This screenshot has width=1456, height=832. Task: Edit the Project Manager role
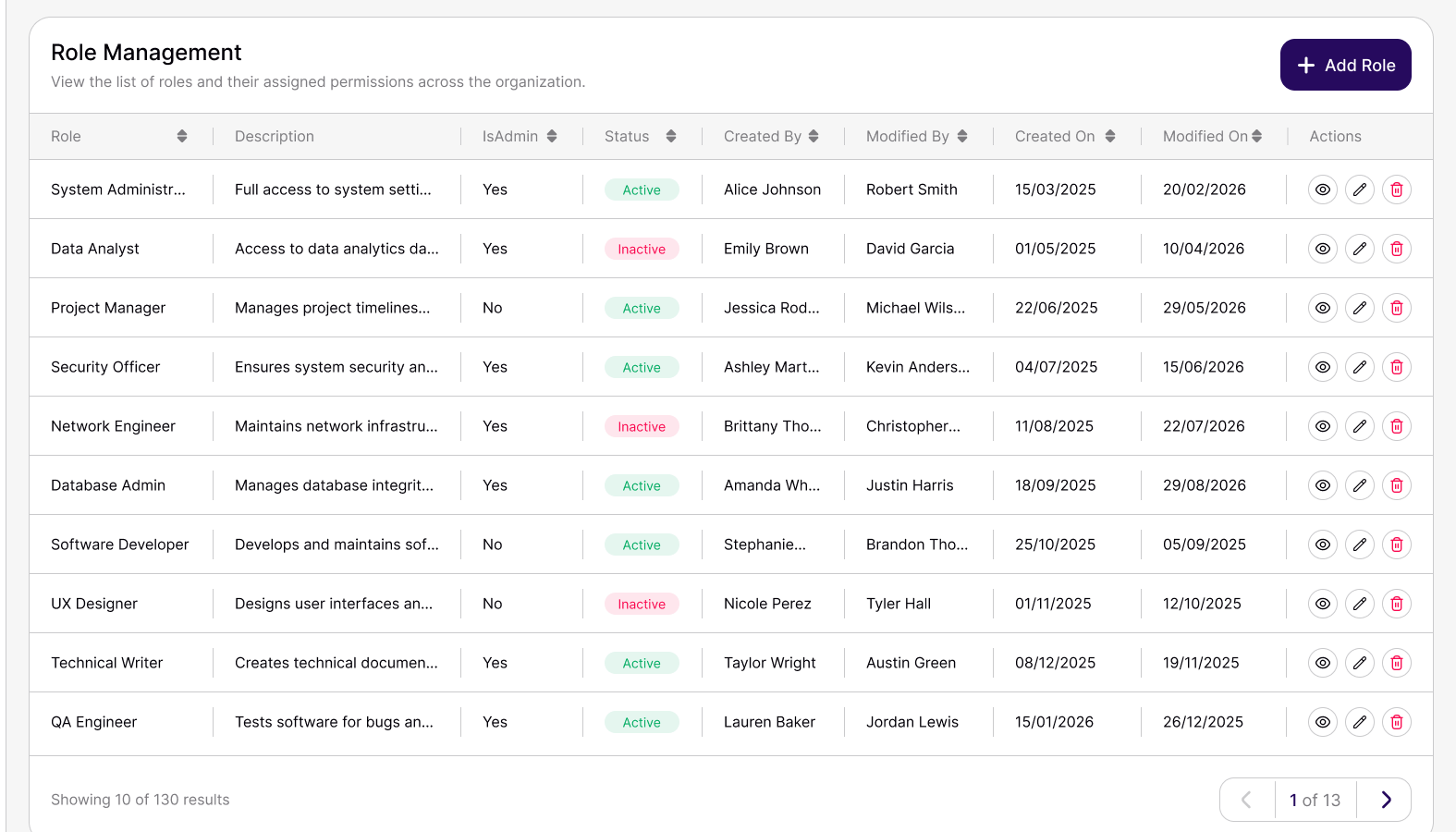(x=1360, y=308)
